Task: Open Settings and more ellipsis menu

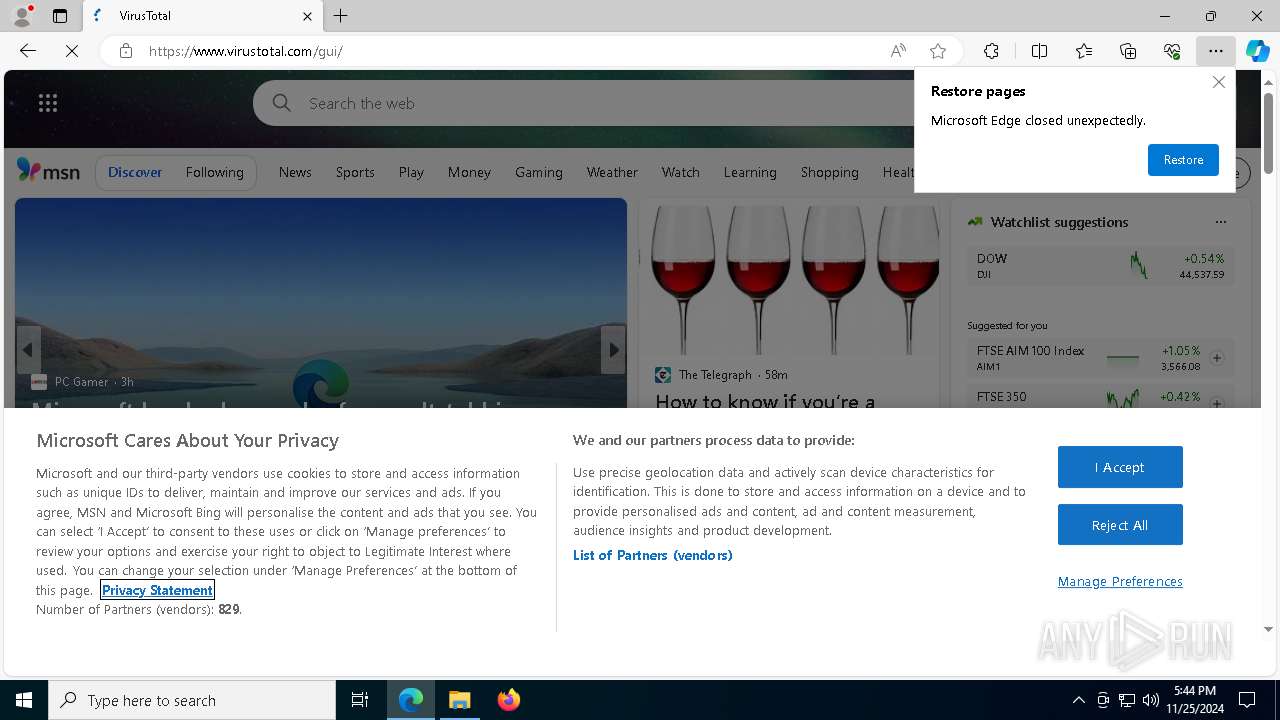Action: coord(1216,51)
